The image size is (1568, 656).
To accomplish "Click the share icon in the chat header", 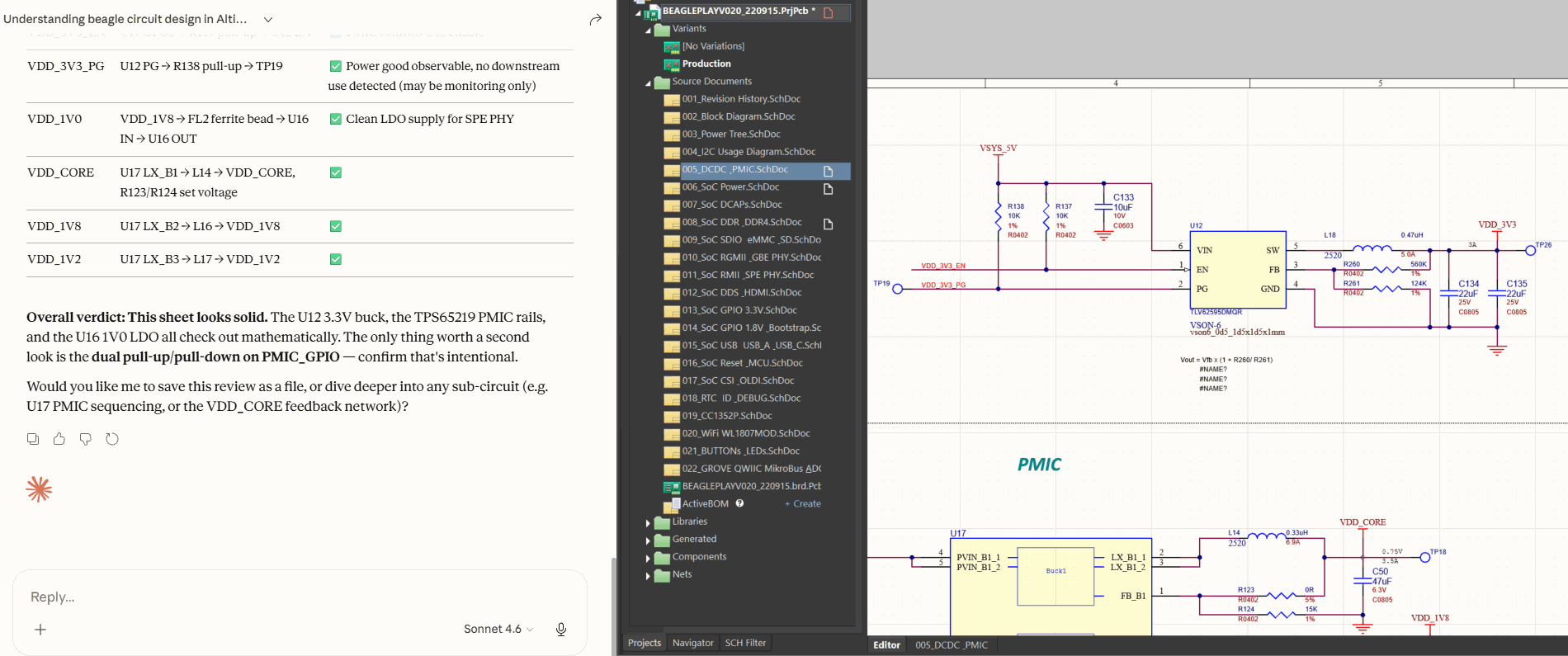I will point(595,19).
